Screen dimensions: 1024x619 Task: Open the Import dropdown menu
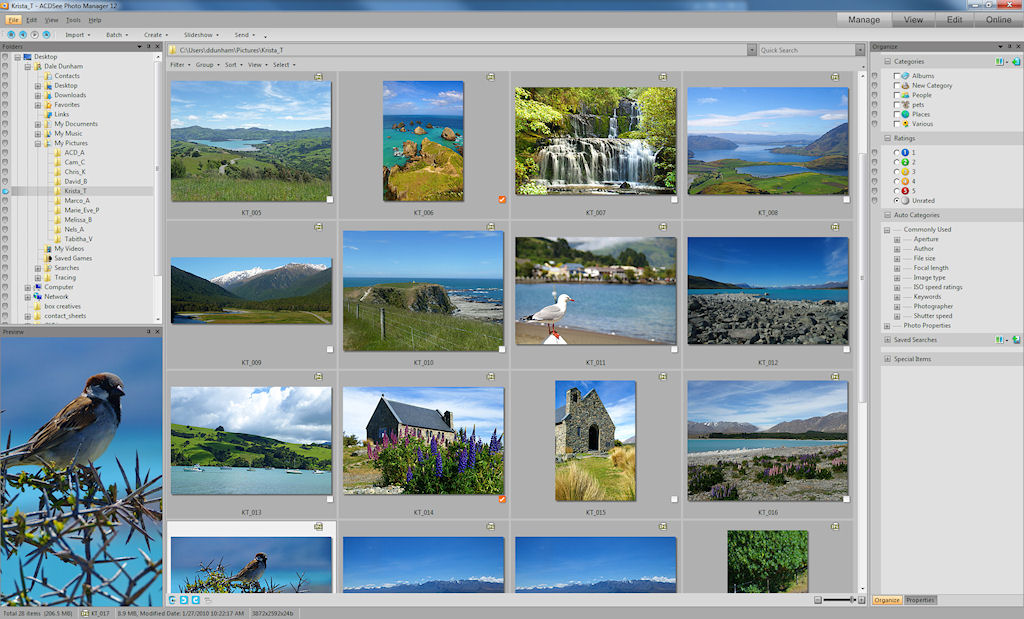pyautogui.click(x=78, y=35)
